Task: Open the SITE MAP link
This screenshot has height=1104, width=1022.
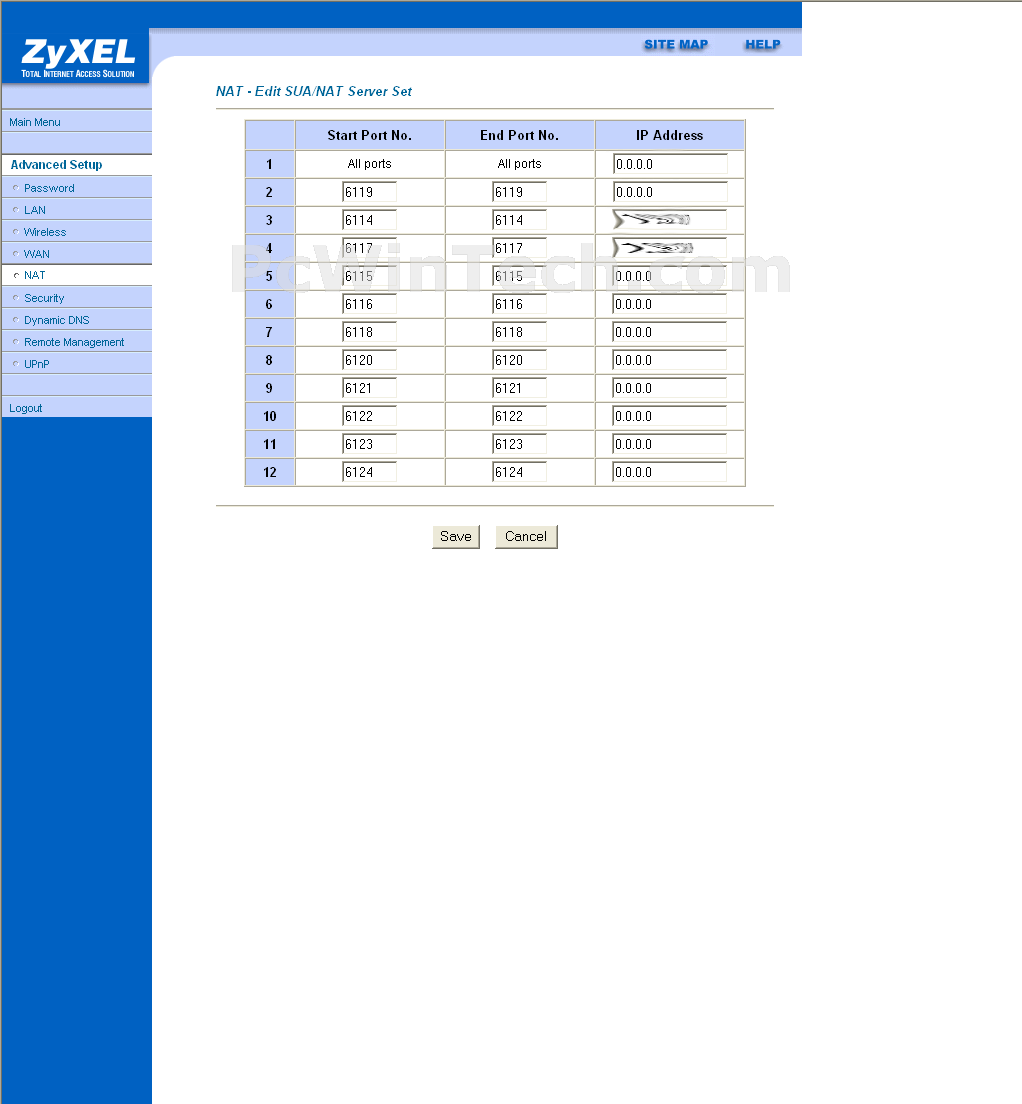Action: pos(675,44)
